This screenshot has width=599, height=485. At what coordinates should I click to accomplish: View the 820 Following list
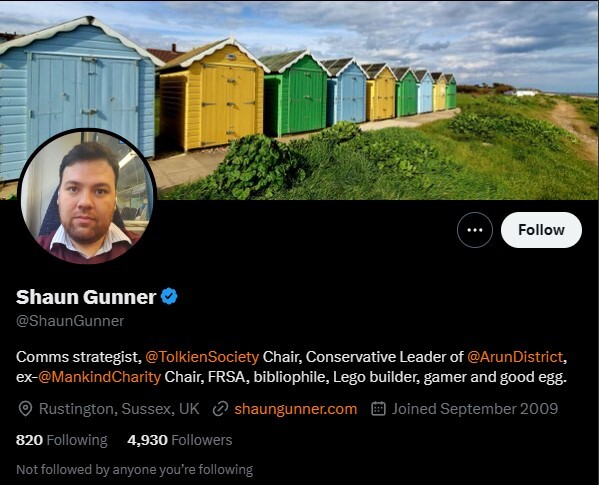pyautogui.click(x=62, y=440)
